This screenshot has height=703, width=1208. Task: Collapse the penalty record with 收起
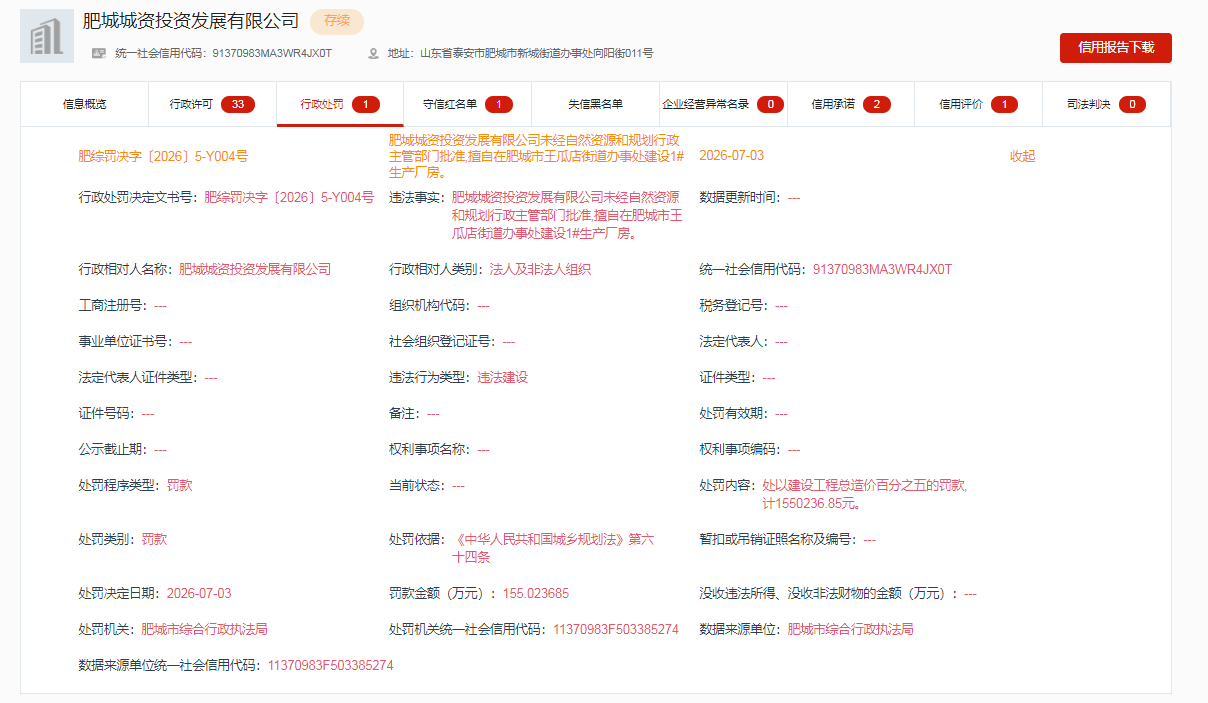pyautogui.click(x=1022, y=156)
